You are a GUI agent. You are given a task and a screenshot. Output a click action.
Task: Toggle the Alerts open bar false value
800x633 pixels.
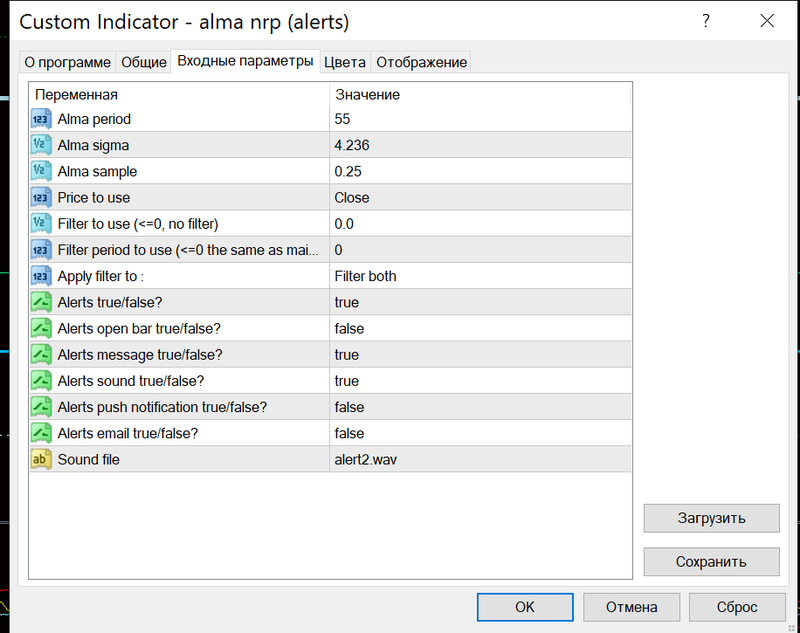(x=349, y=329)
